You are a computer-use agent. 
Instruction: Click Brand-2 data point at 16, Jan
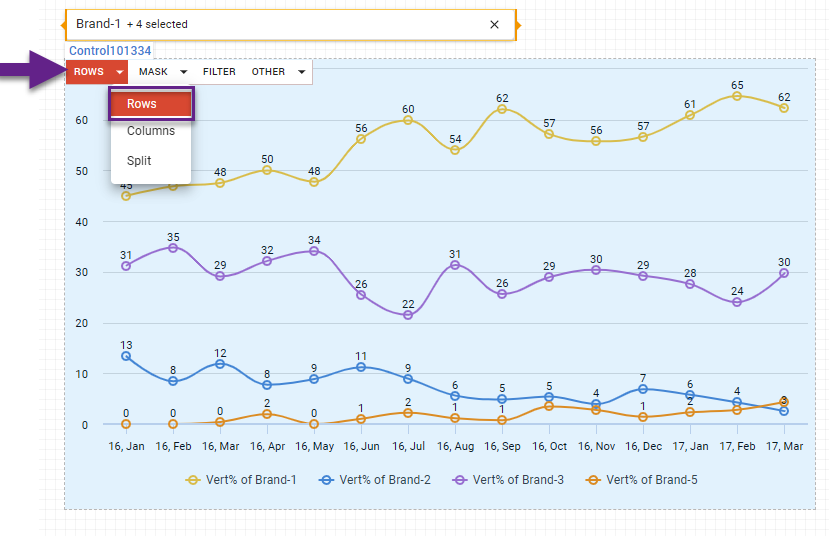tap(126, 356)
